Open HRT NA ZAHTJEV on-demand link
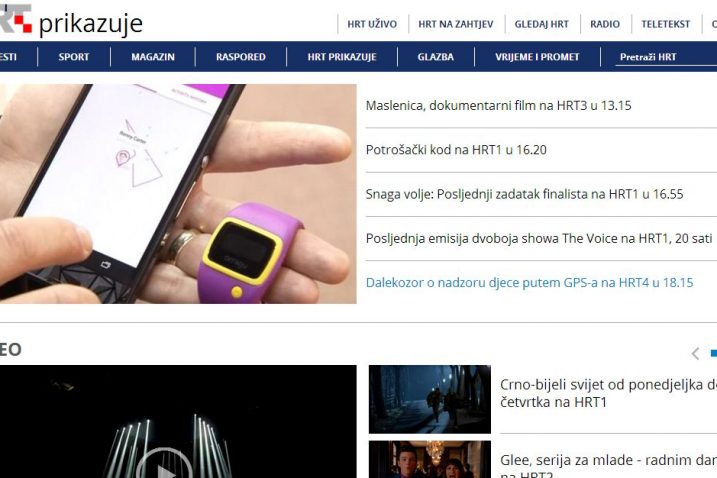Viewport: 717px width, 478px height. point(455,24)
